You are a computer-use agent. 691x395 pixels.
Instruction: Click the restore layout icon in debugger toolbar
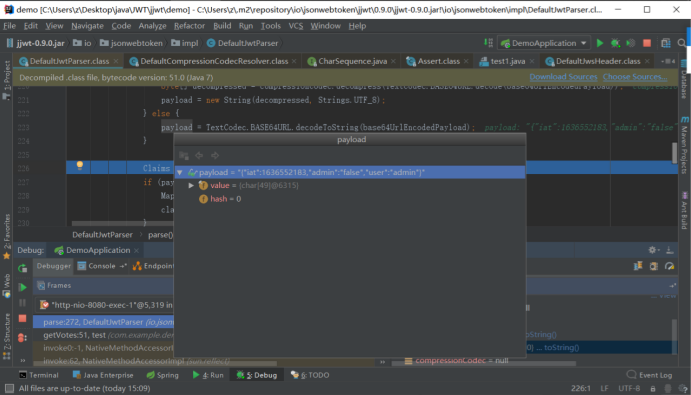click(638, 266)
